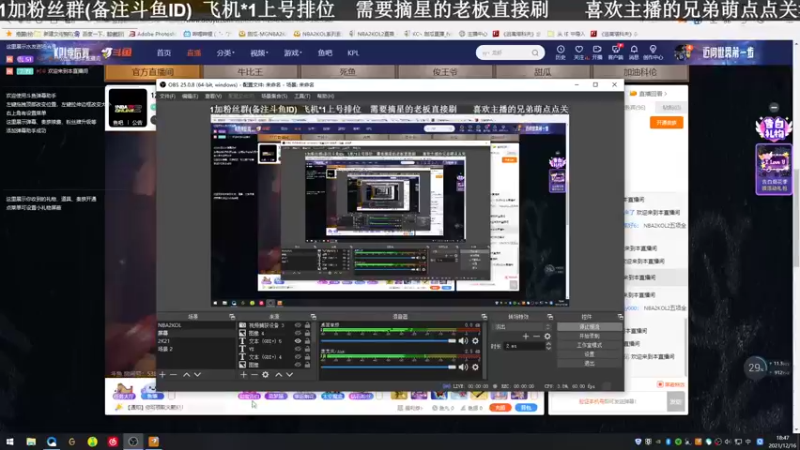Toggle visibility of 图像 4 source

pyautogui.click(x=298, y=333)
